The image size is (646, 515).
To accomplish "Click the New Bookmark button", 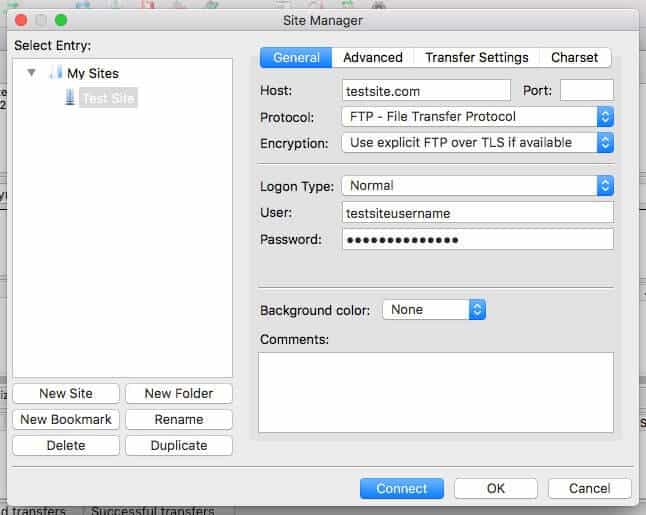I will 66,419.
